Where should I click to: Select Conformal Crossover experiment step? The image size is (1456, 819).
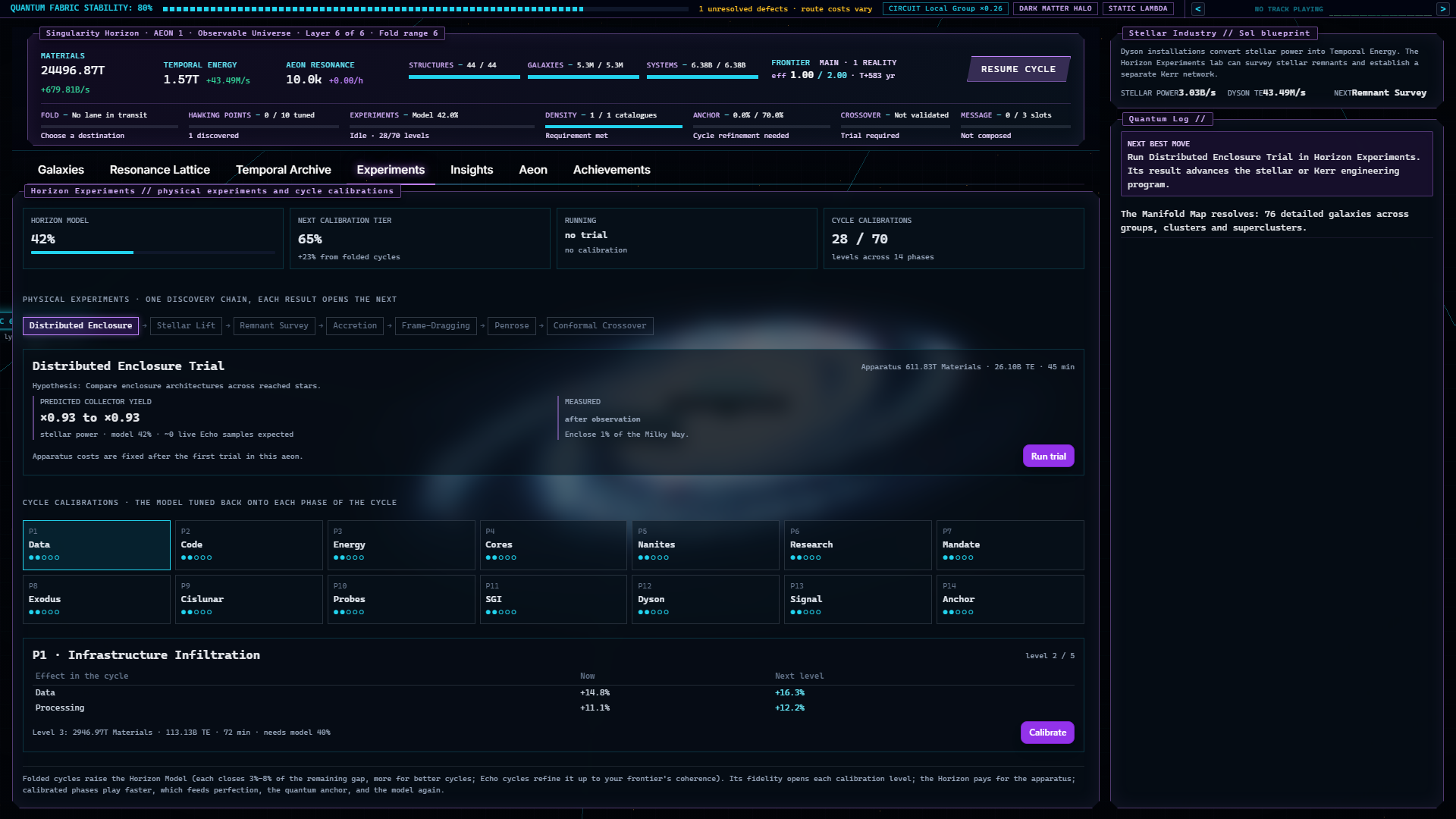[x=600, y=325]
